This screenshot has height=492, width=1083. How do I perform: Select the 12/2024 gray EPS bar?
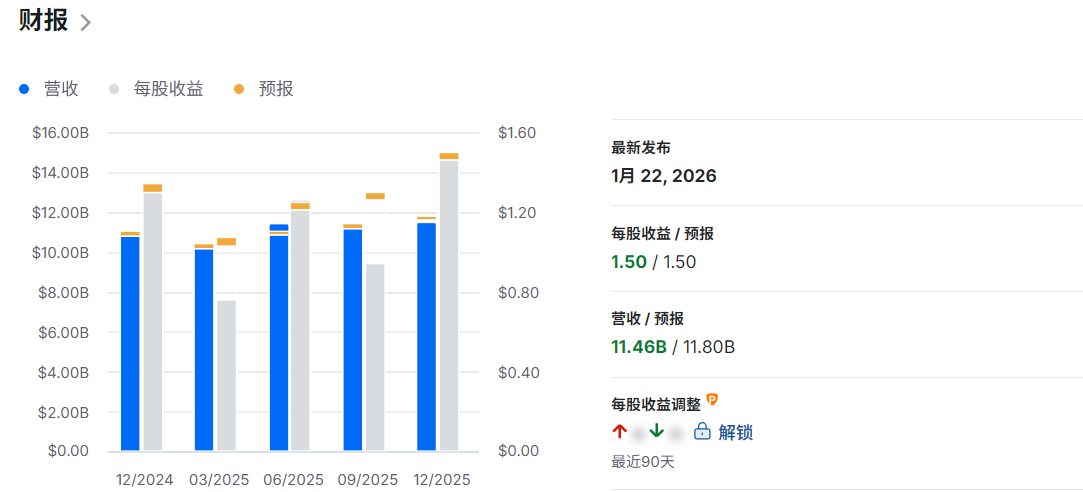point(153,321)
